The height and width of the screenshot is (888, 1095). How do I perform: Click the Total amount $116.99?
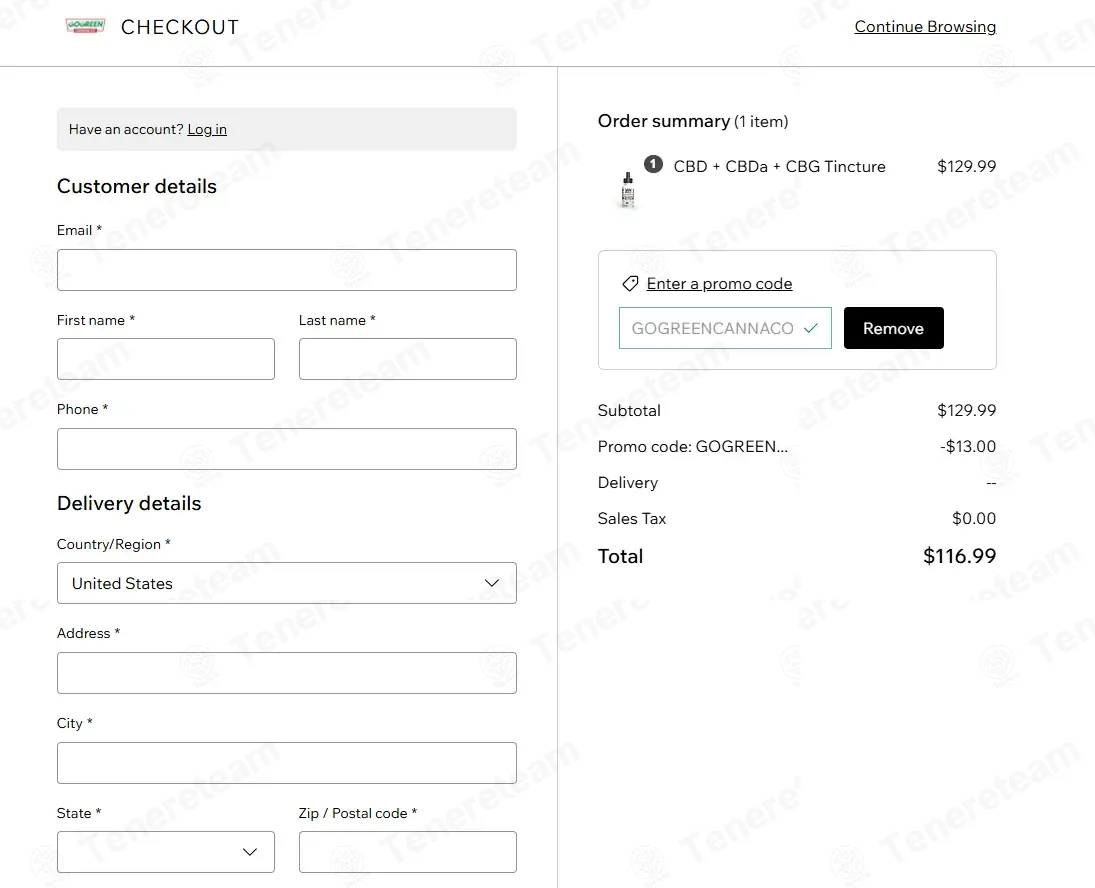click(960, 556)
